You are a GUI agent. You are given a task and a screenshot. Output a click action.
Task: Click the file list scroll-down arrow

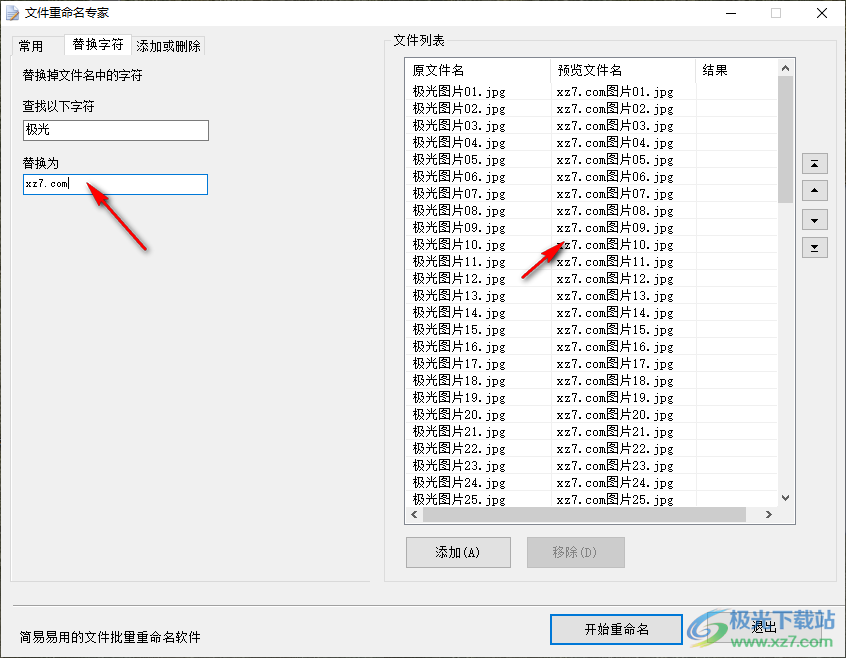click(786, 498)
